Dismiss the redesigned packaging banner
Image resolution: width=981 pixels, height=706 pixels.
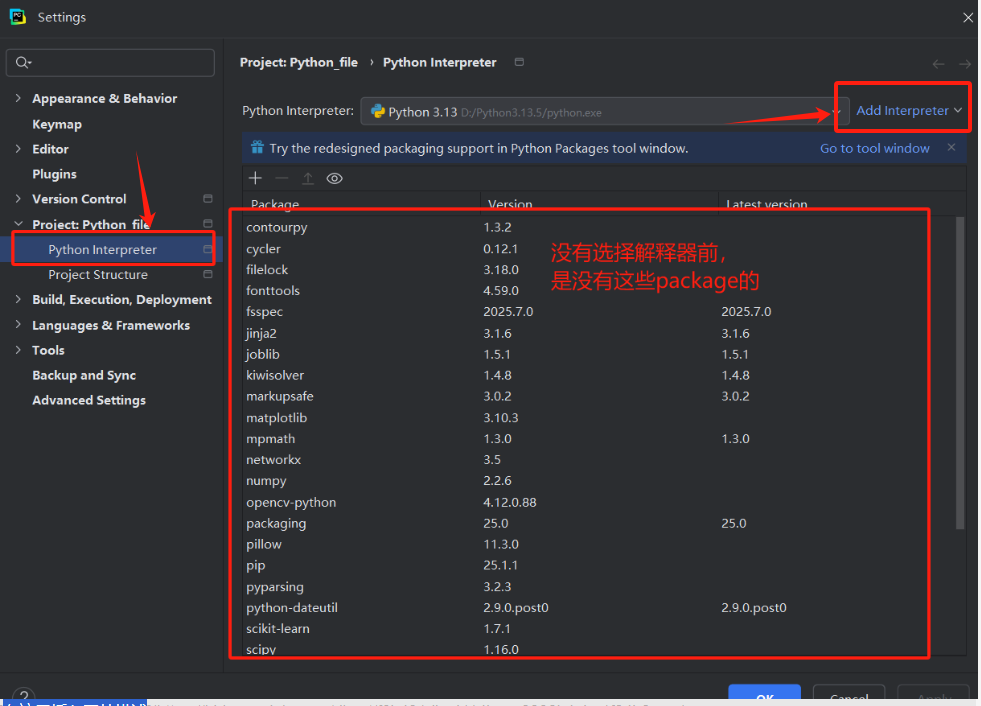click(x=951, y=148)
